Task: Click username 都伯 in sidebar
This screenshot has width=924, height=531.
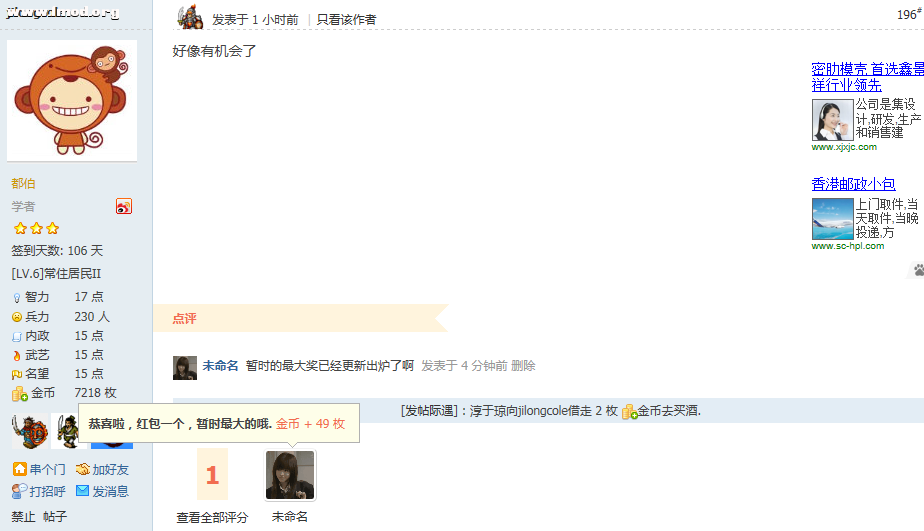Action: (x=23, y=183)
